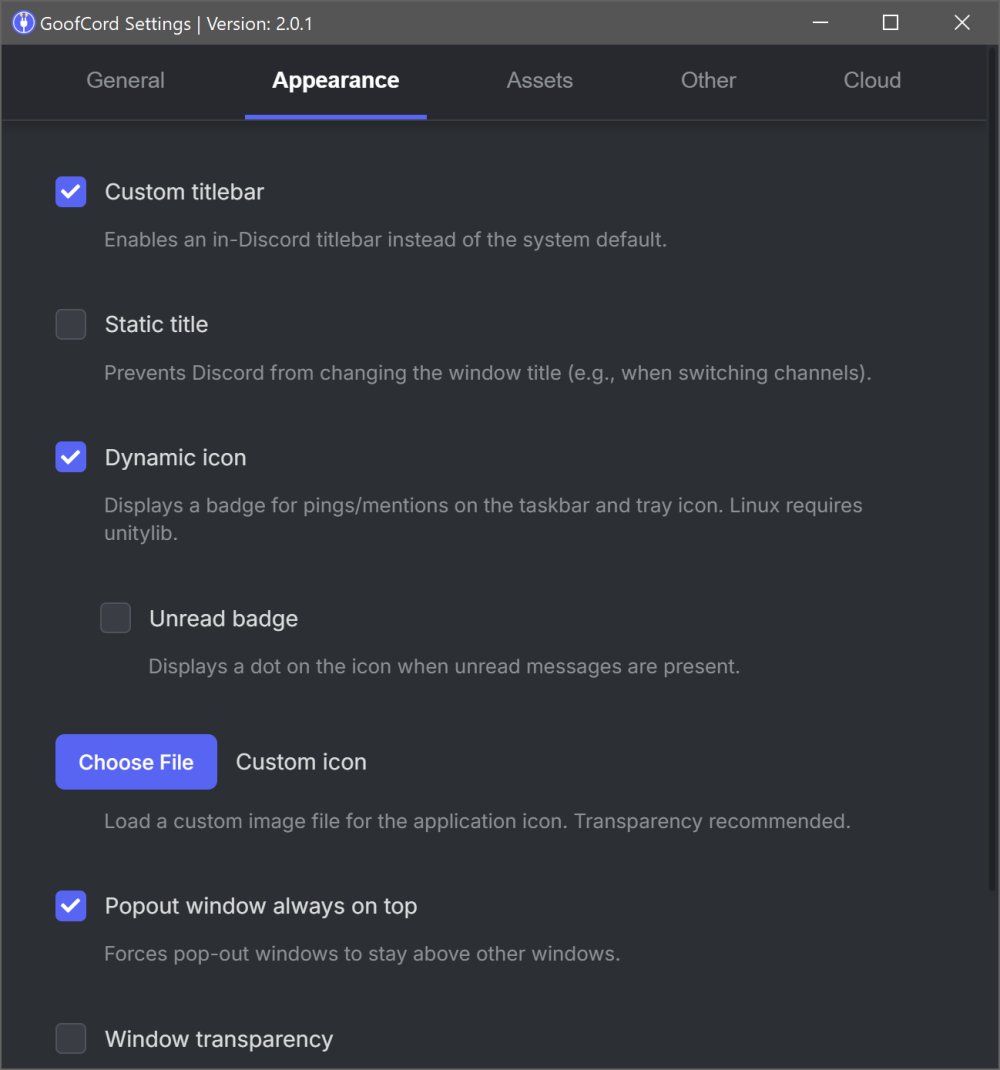Click the "Unread badge" label text
The image size is (1000, 1070).
click(x=224, y=619)
